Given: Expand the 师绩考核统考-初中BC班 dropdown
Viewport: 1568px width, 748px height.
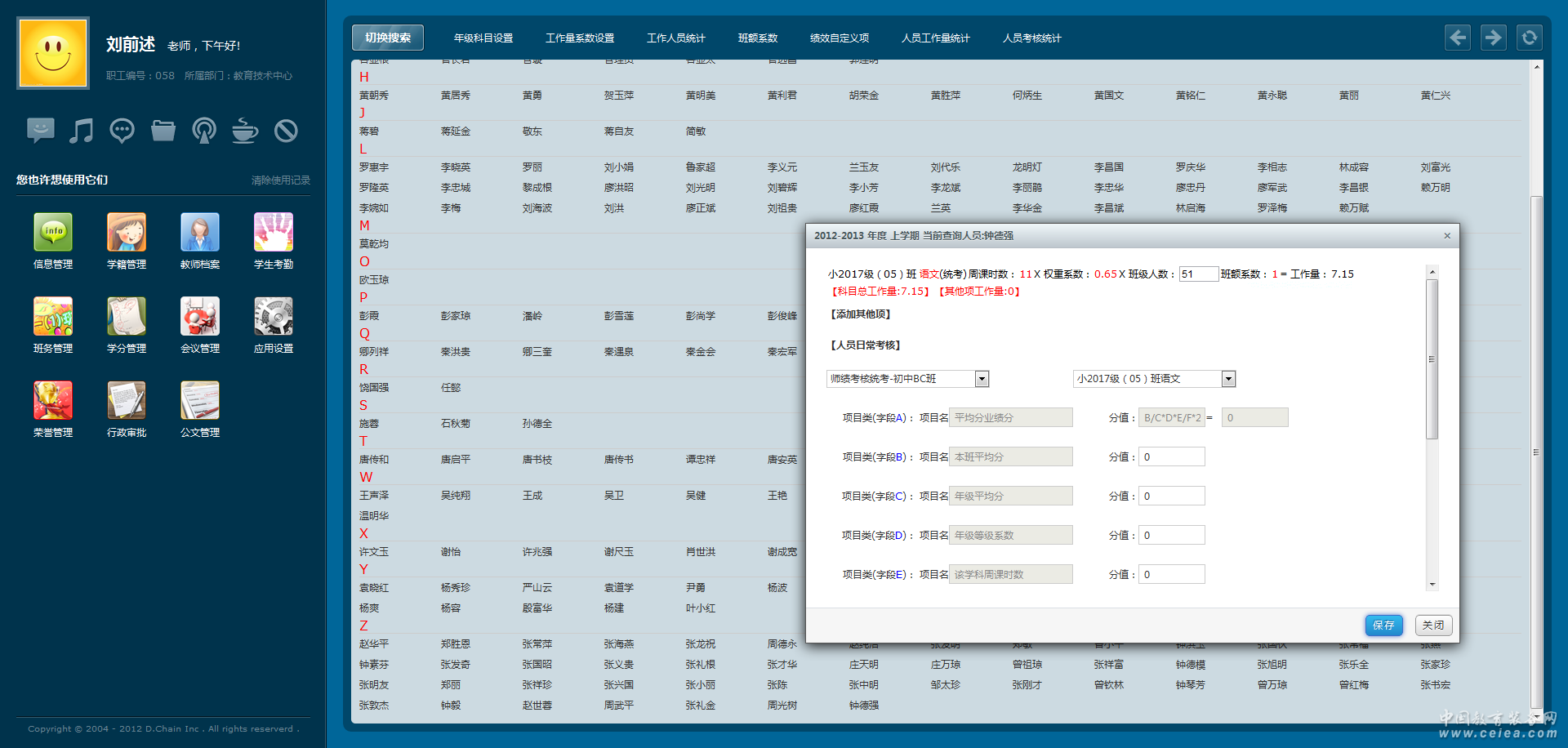Looking at the screenshot, I should (982, 379).
